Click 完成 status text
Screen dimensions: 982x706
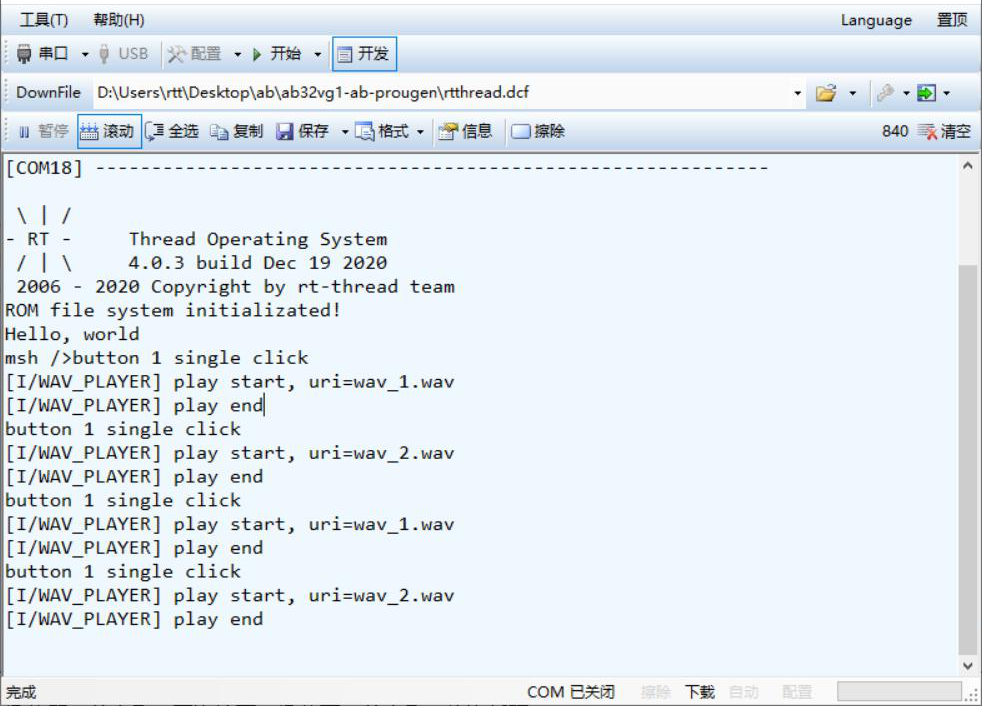(21, 692)
